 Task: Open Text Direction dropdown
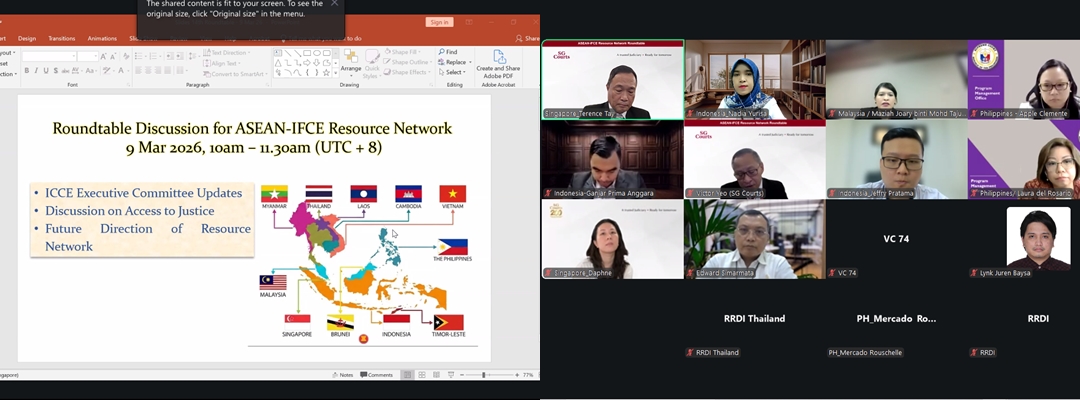[226, 53]
